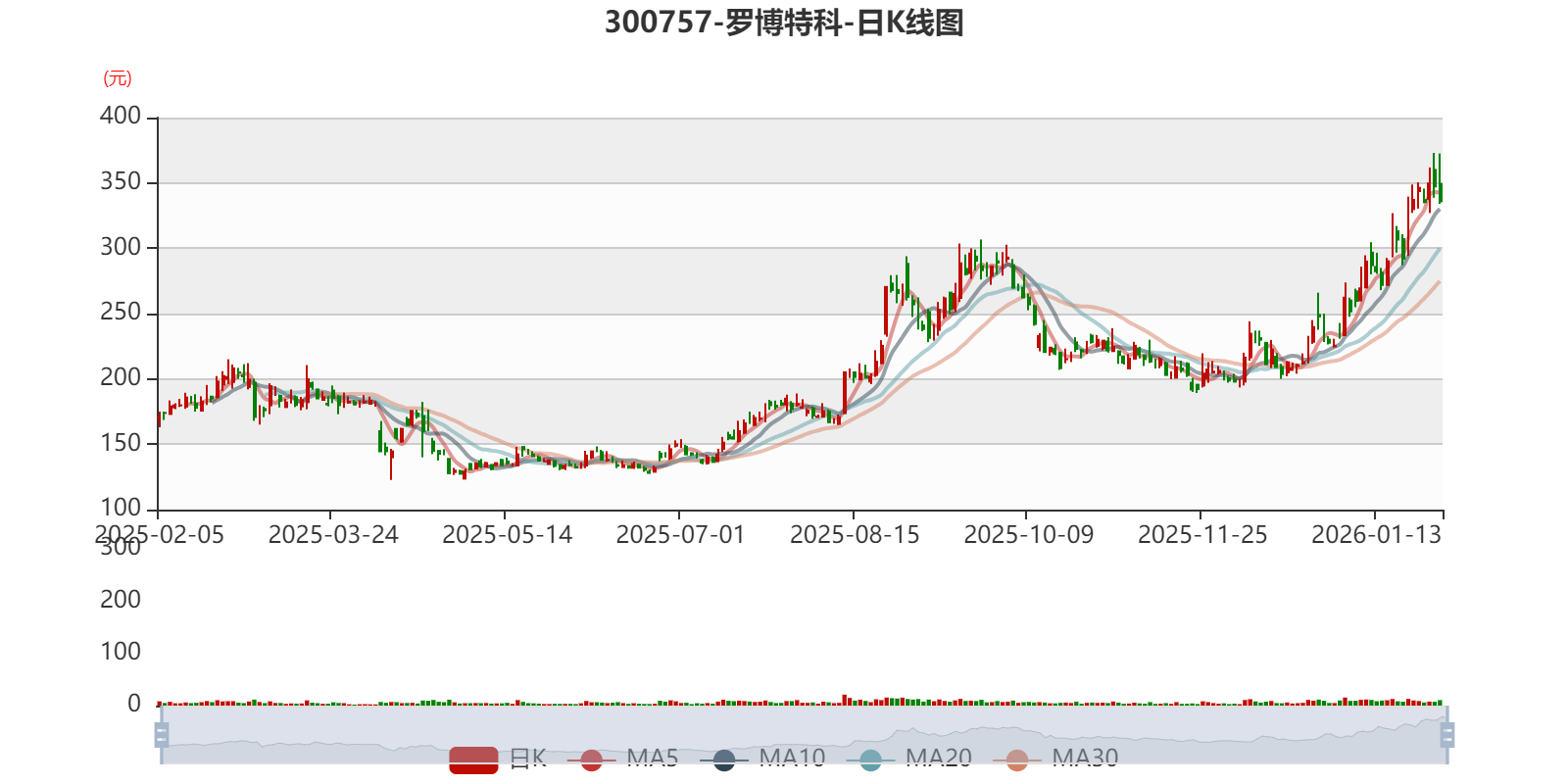Viewport: 1568px width, 784px height.
Task: Toggle the MA10 line legend
Action: click(762, 759)
